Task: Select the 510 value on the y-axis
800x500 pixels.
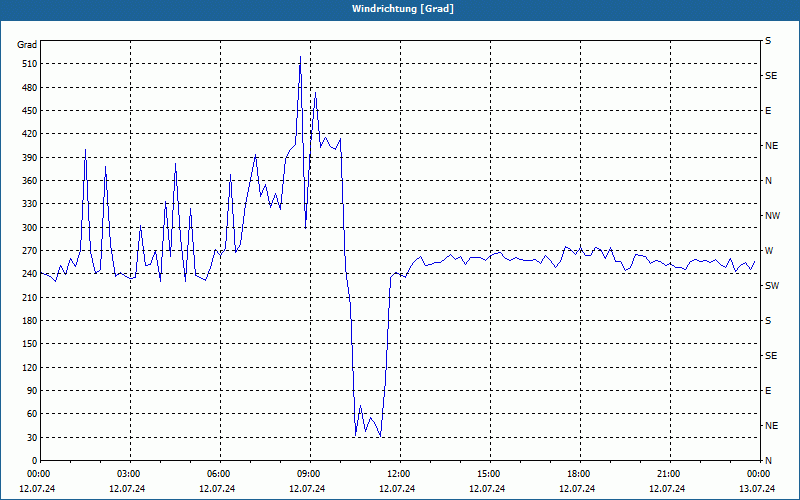Action: 30,64
